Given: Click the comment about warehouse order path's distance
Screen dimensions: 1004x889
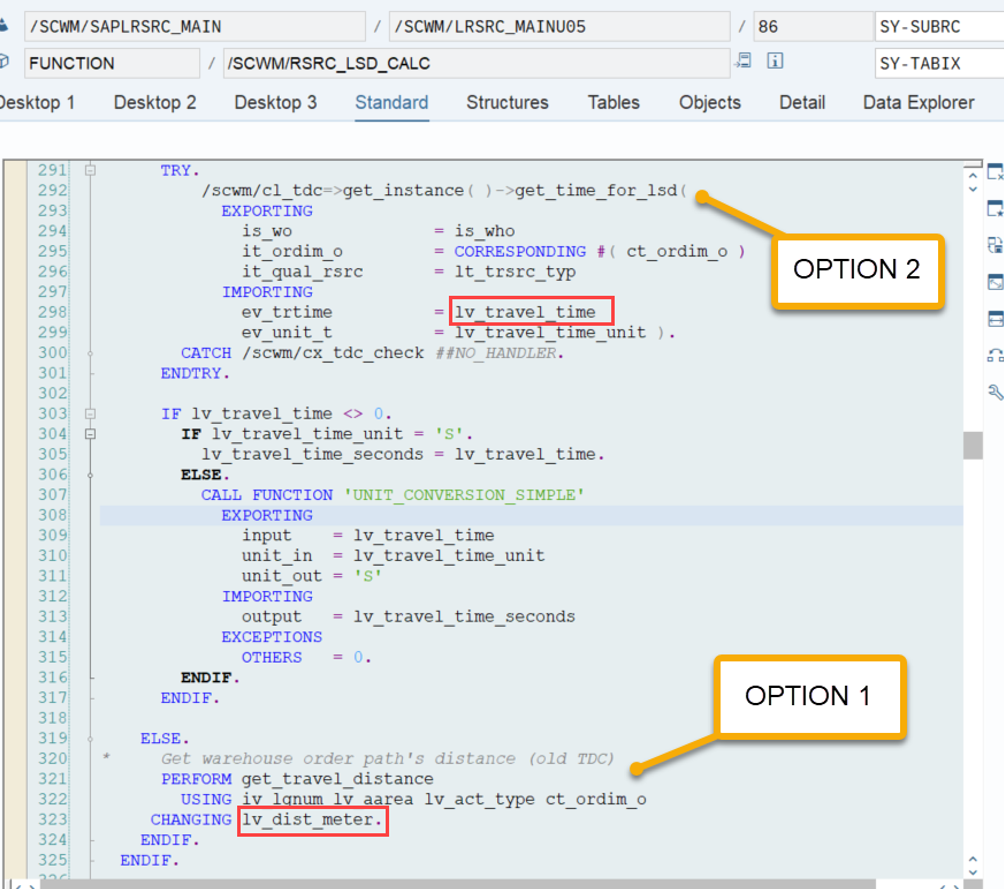Looking at the screenshot, I should coord(387,759).
